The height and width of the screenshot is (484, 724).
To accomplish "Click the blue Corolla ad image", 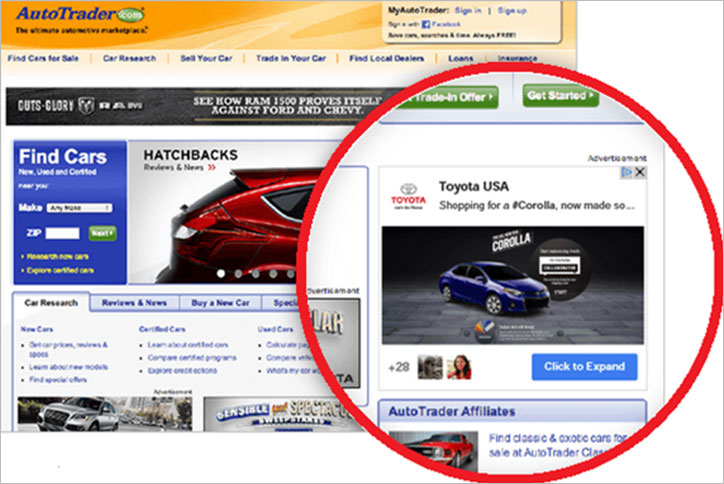I will pyautogui.click(x=513, y=285).
